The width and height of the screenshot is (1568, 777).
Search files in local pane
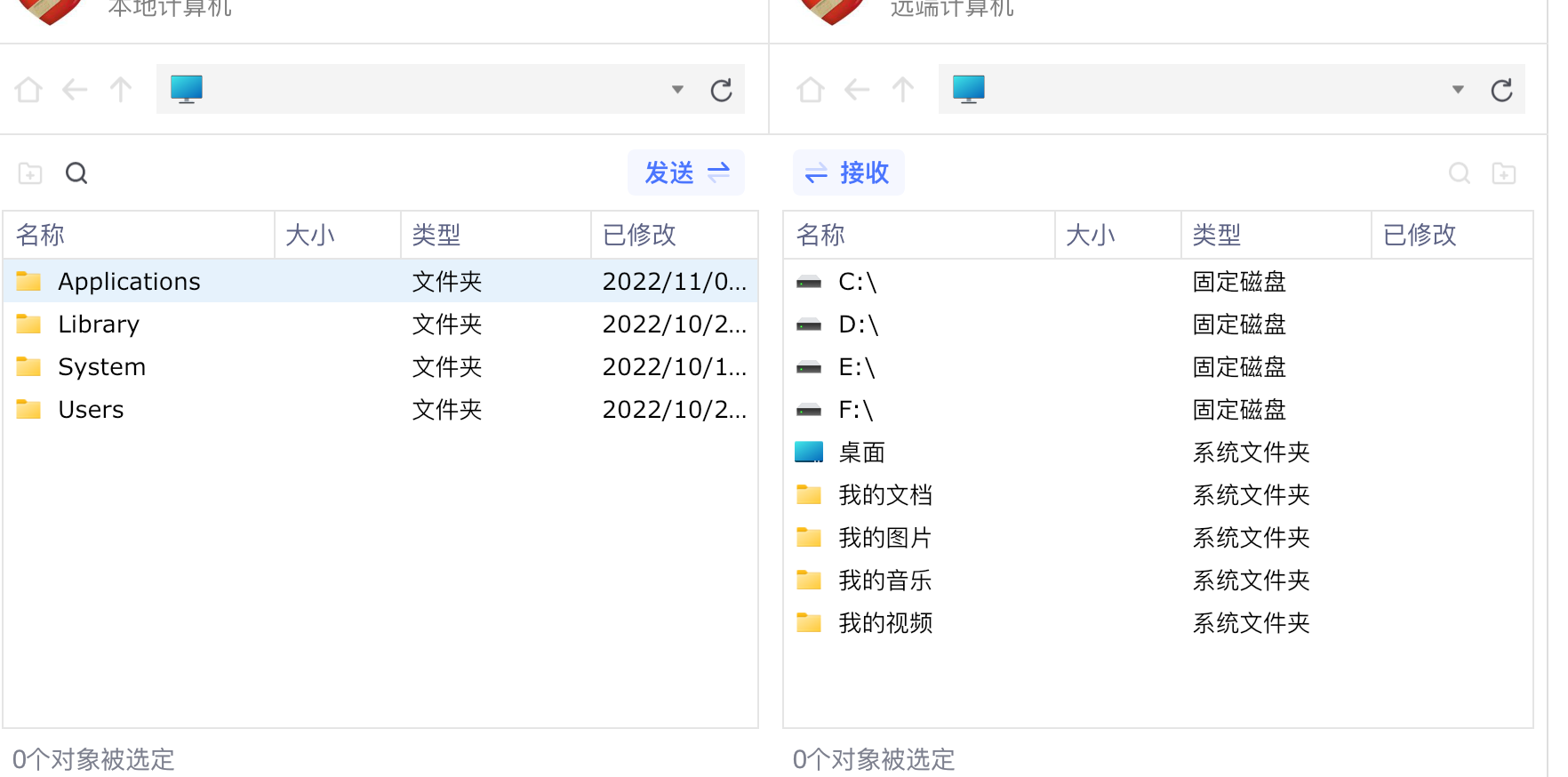click(x=76, y=173)
